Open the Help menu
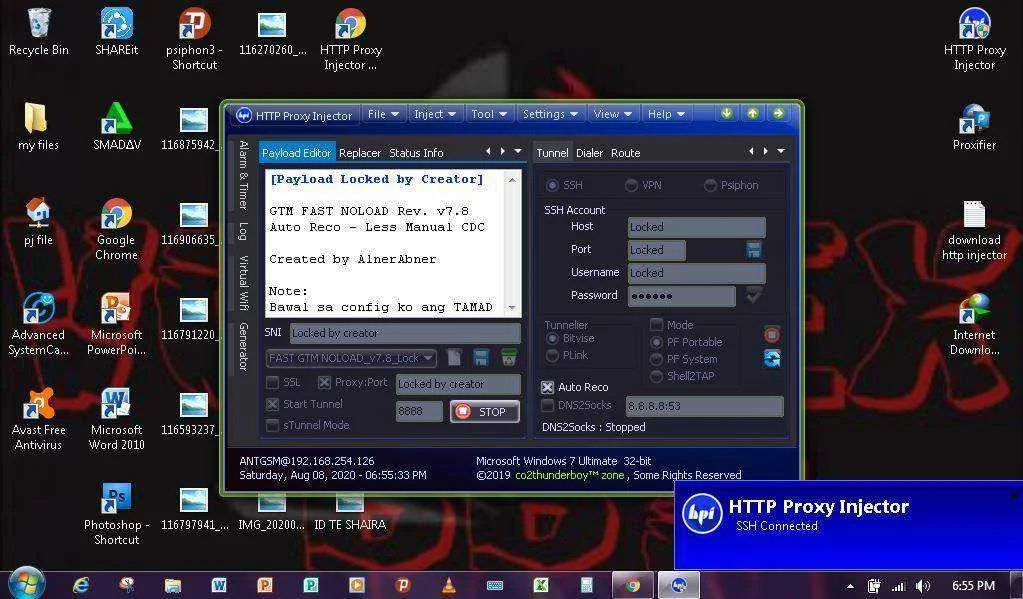 666,114
